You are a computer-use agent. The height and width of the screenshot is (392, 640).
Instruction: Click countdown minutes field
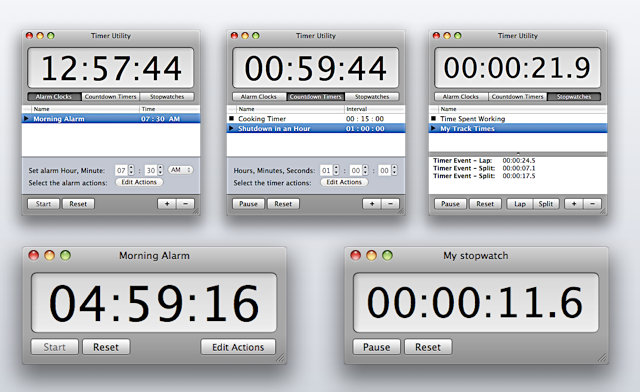click(356, 170)
